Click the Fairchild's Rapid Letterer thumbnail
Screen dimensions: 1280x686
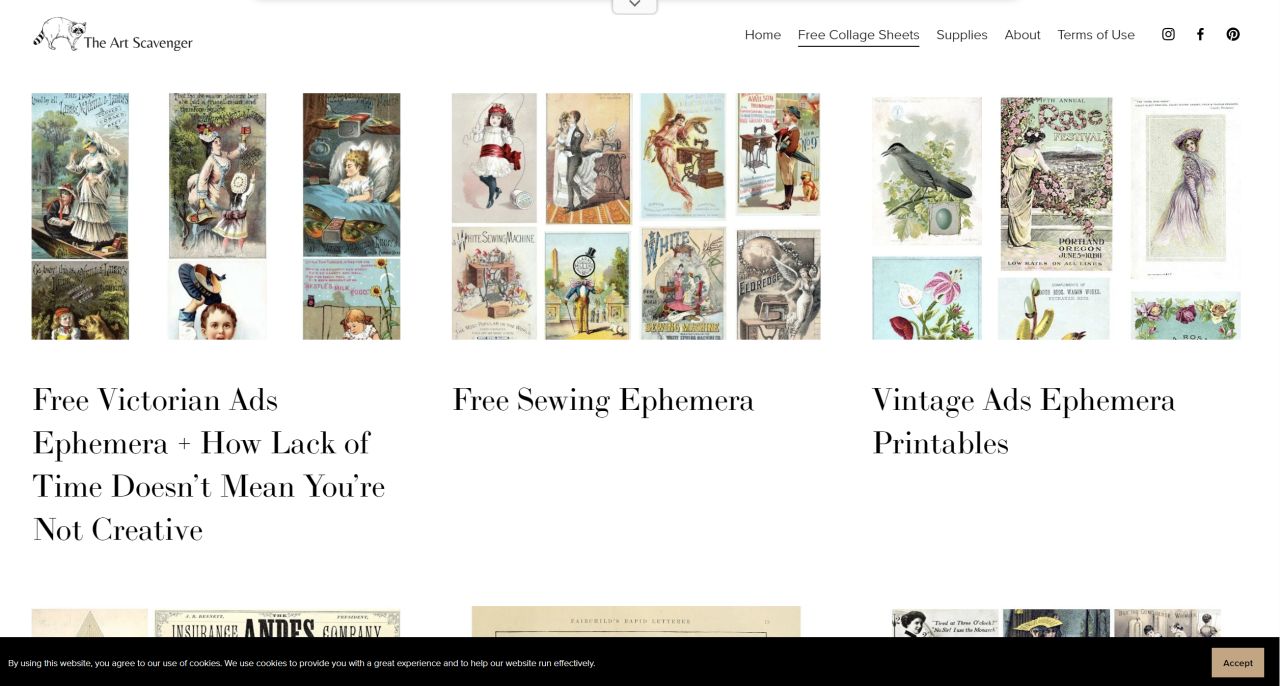click(x=636, y=621)
